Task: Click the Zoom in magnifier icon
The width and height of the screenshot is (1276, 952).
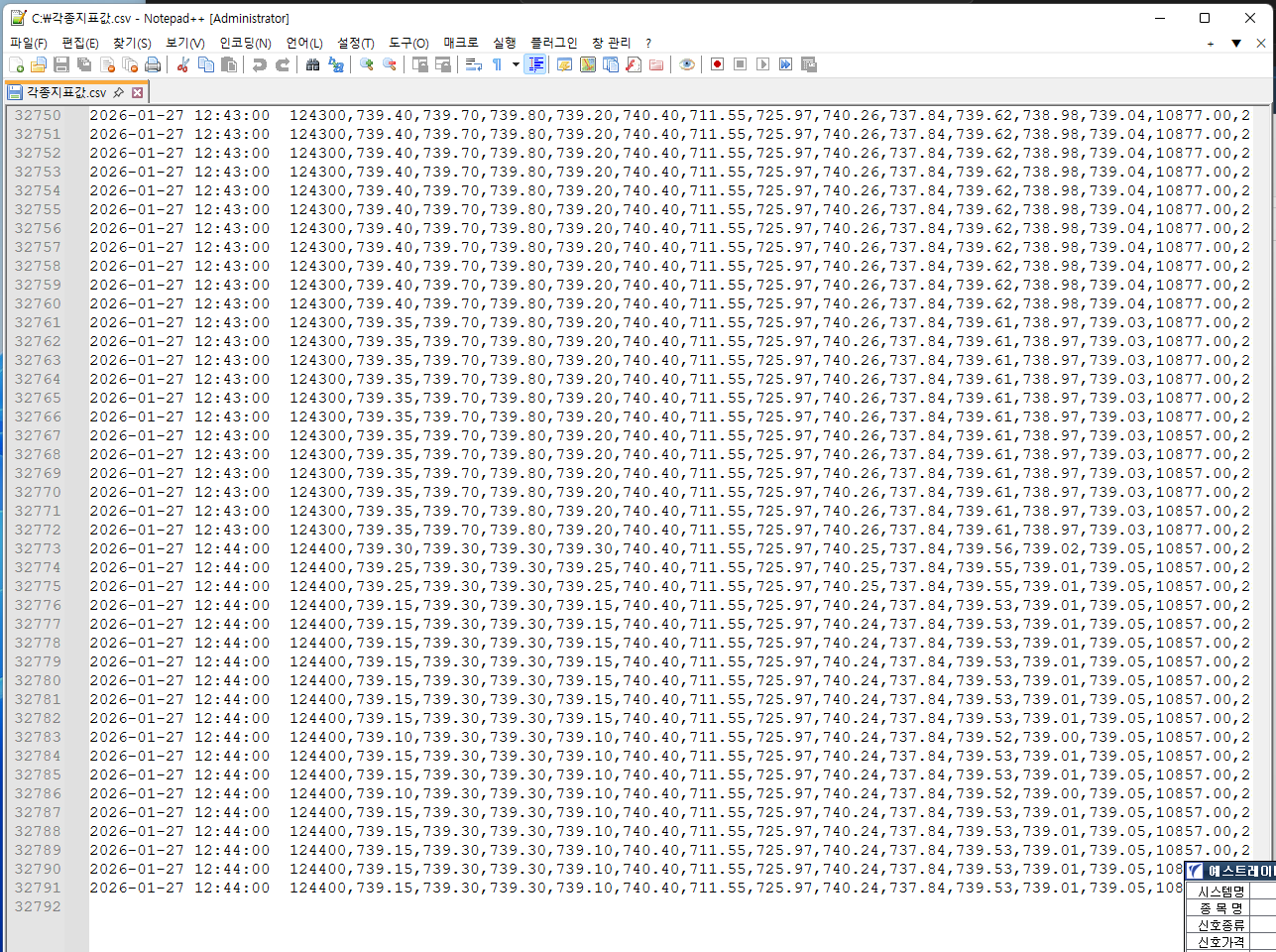Action: click(x=367, y=64)
